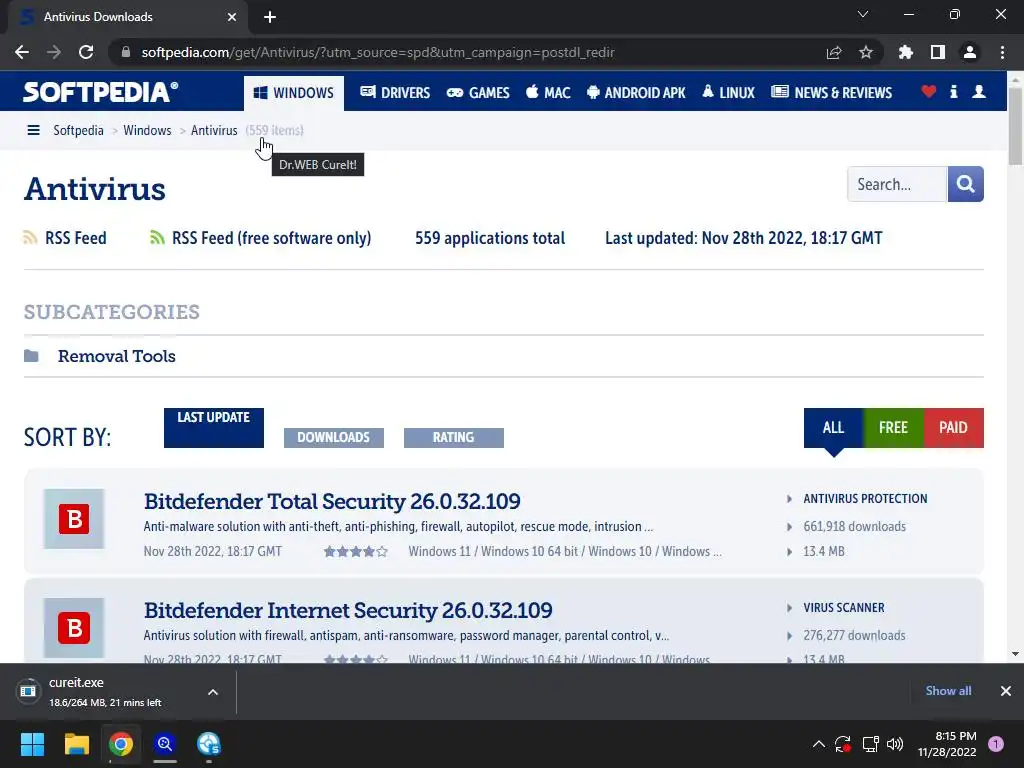The height and width of the screenshot is (768, 1024).
Task: Sort the list by Downloads
Action: (x=334, y=438)
